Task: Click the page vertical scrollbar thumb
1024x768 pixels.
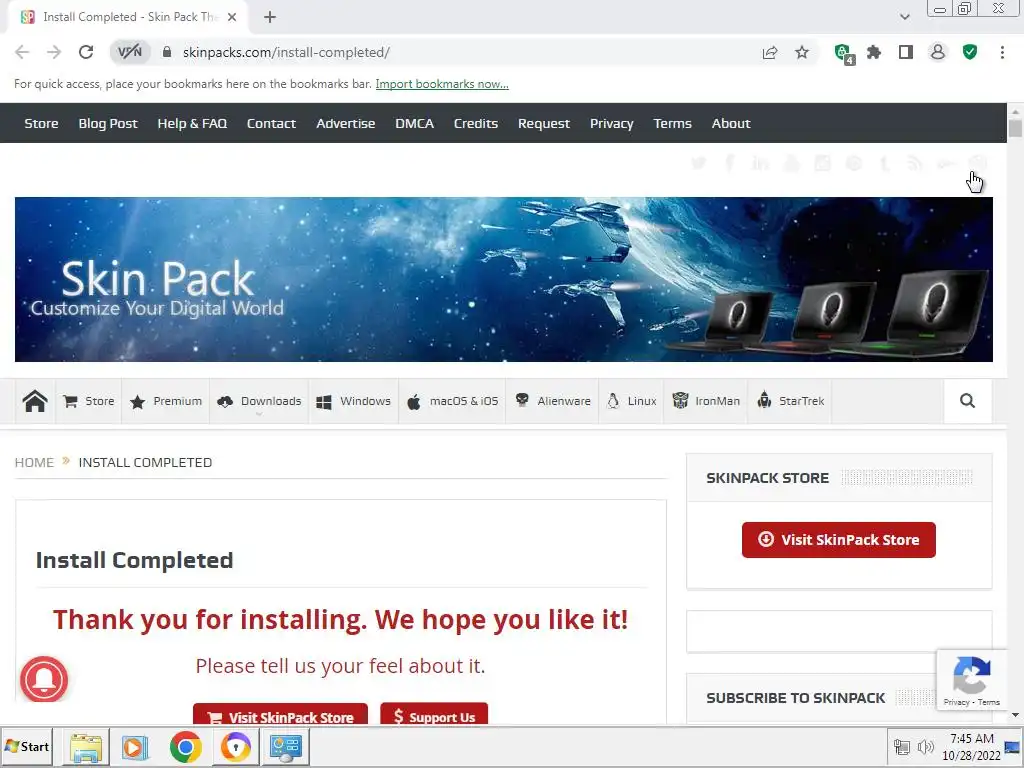Action: [x=1015, y=127]
